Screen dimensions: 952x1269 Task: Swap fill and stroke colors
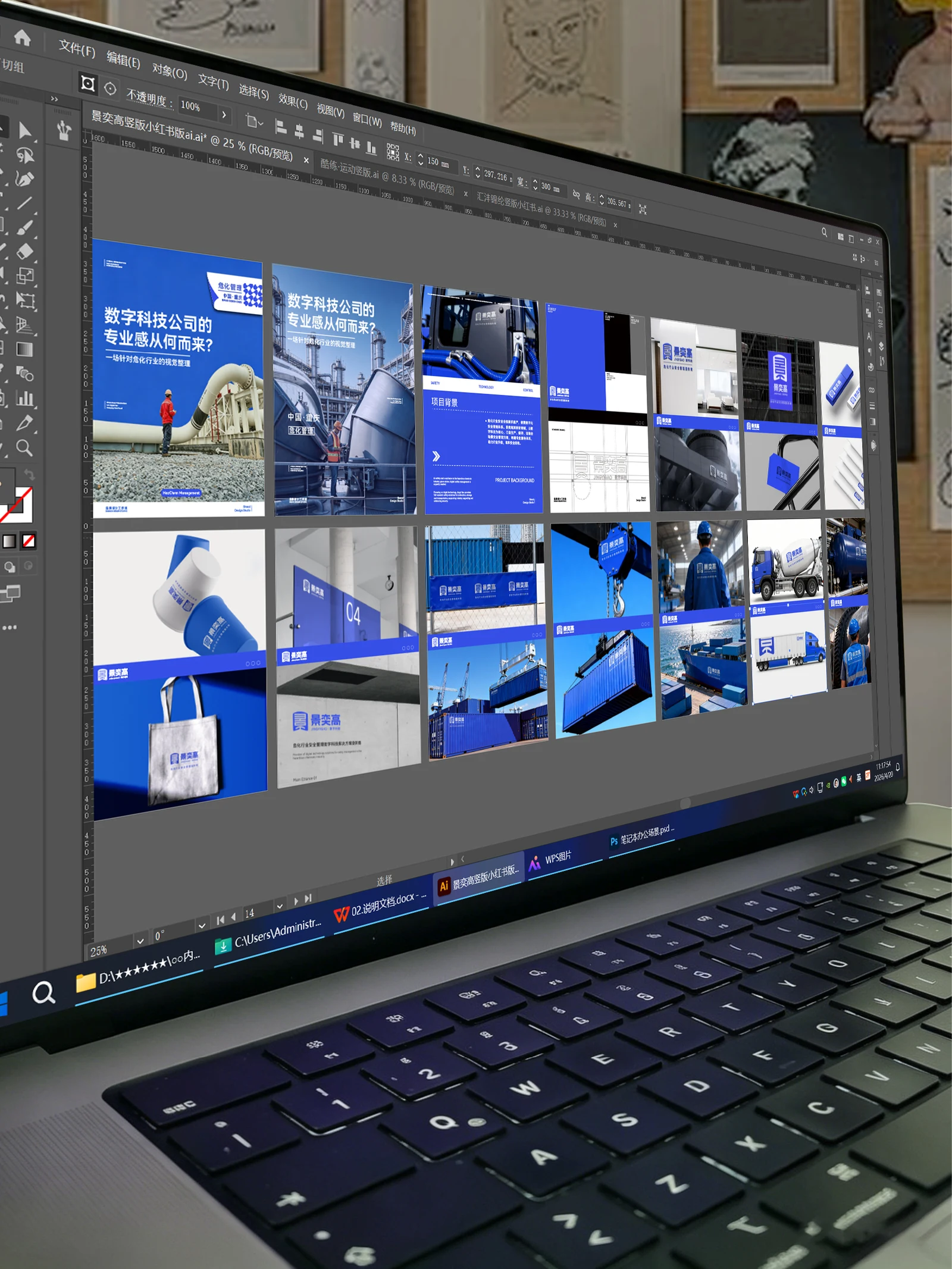(x=29, y=474)
